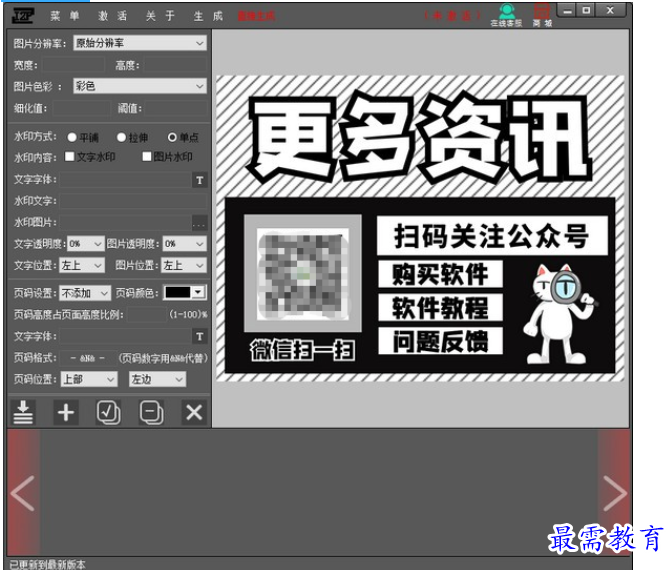Open the 图片位置 image position dropdown

[184, 266]
